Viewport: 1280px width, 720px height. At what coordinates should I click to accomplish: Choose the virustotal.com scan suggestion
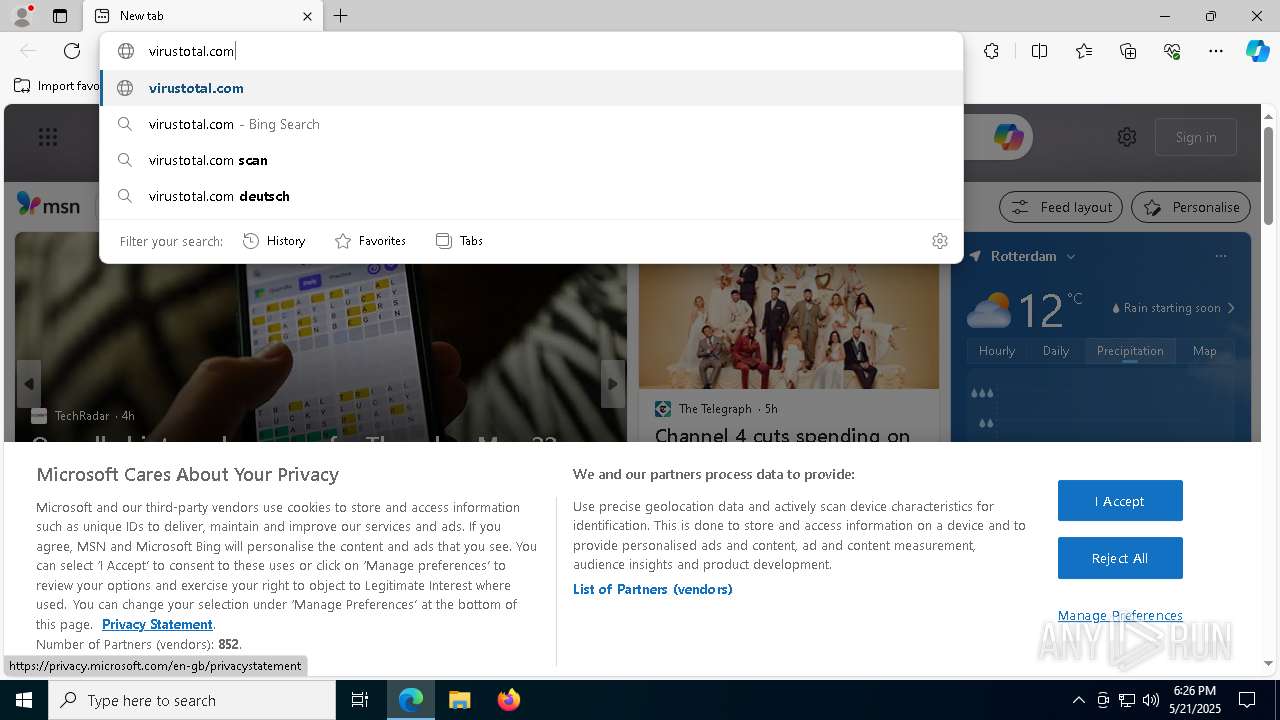coord(531,160)
